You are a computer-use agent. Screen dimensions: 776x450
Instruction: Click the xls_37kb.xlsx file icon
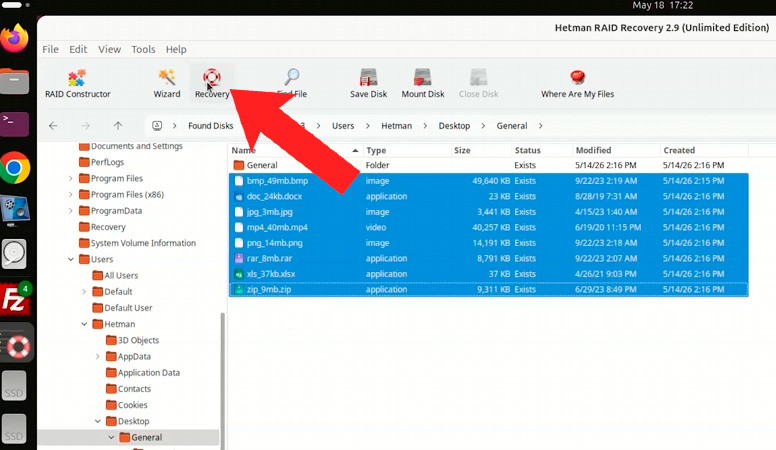[x=239, y=274]
